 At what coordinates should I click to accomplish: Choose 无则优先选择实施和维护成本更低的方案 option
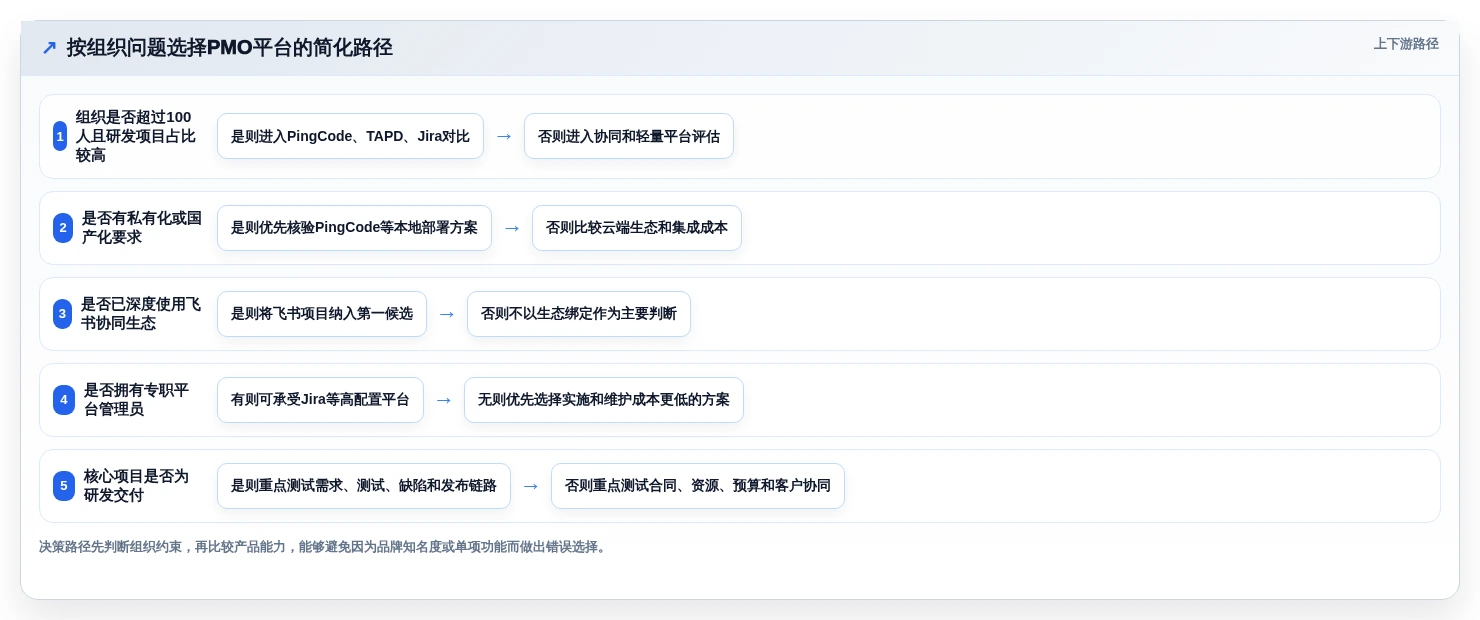click(604, 400)
